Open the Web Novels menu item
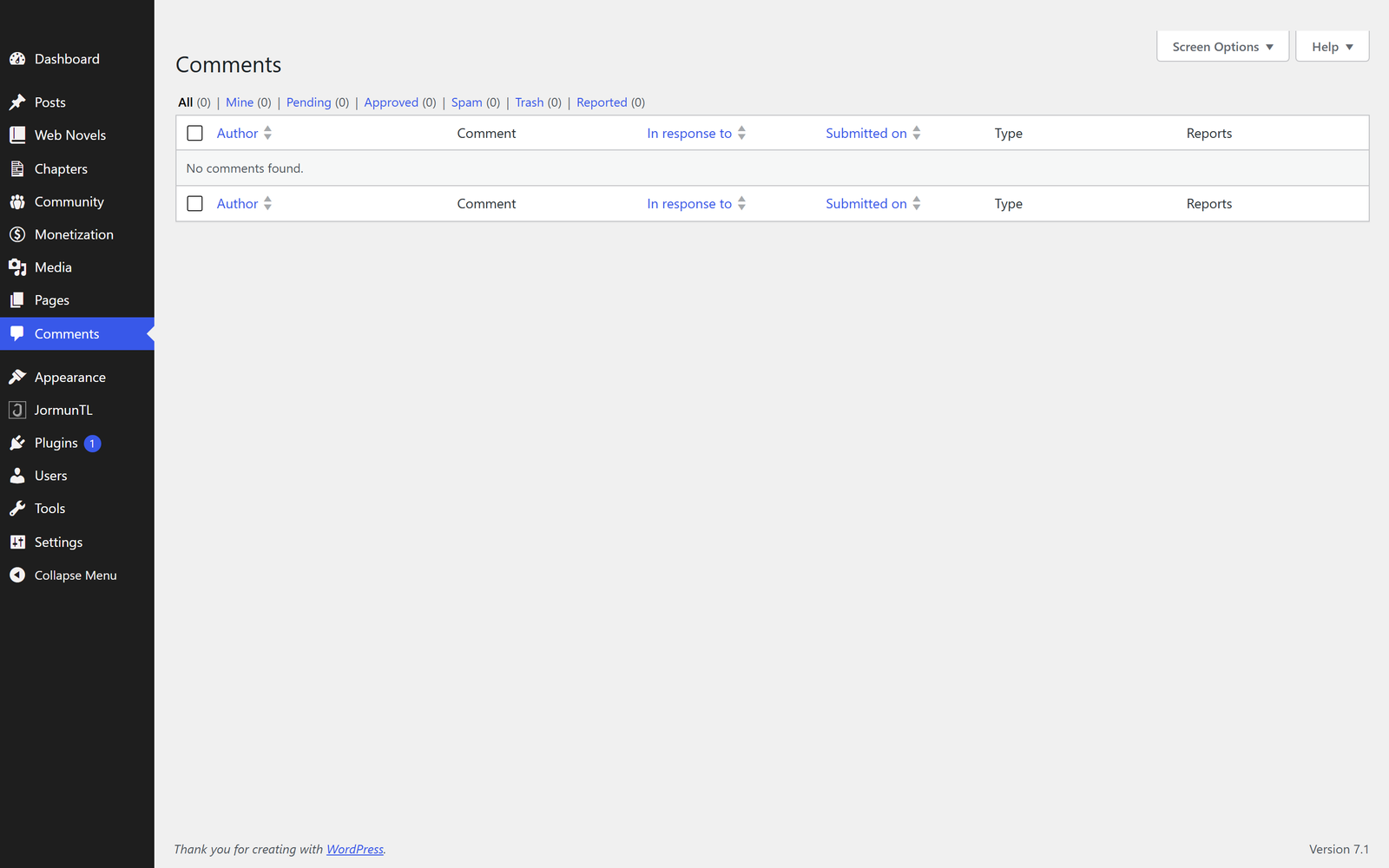Viewport: 1389px width, 868px height. click(x=77, y=135)
